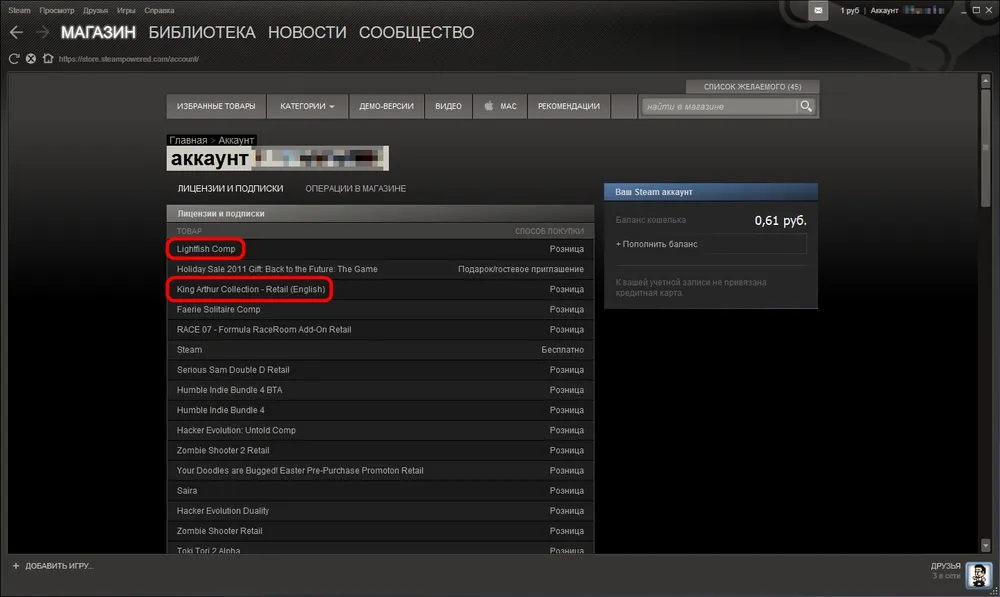Open Список желаемого (45)
The width and height of the screenshot is (1000, 597).
(x=752, y=87)
